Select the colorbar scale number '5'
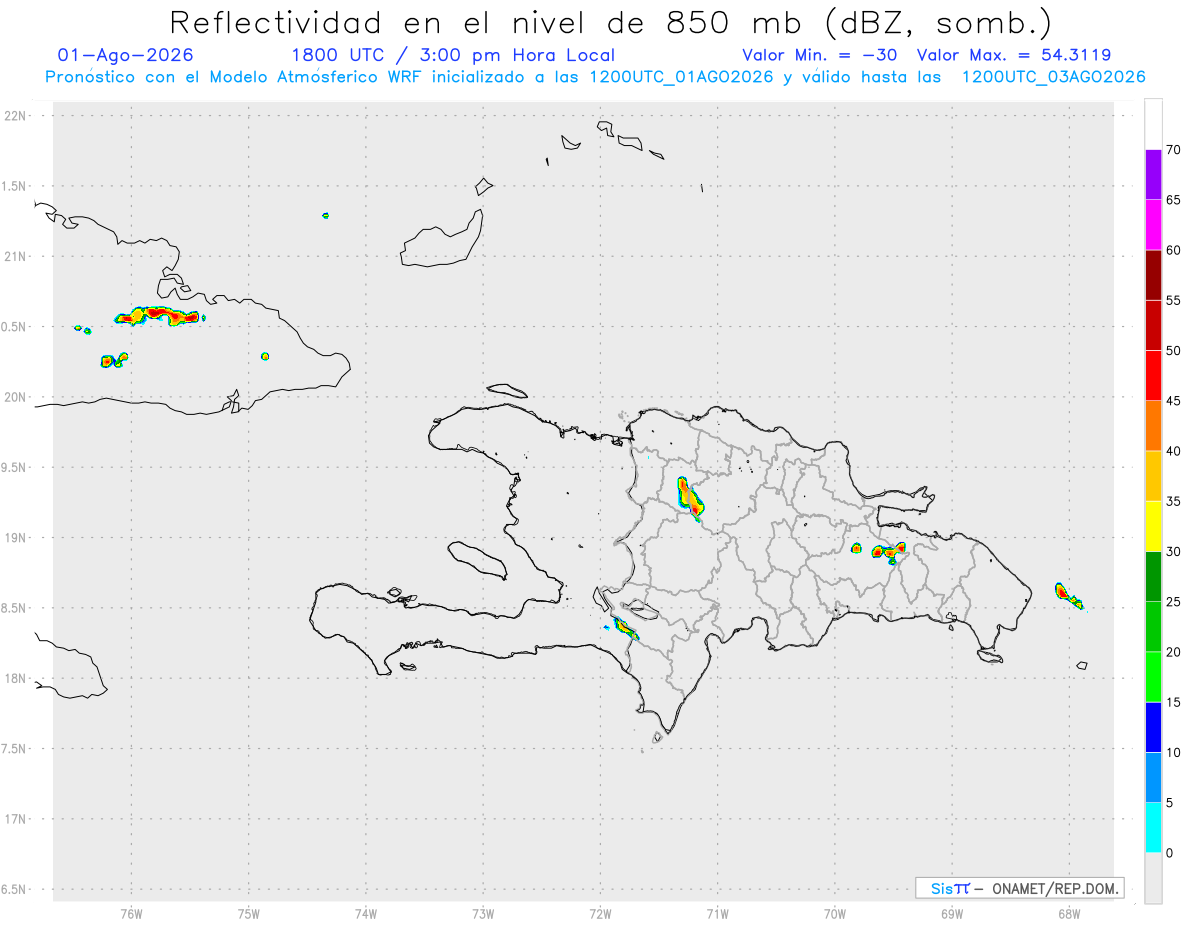 [x=1170, y=803]
